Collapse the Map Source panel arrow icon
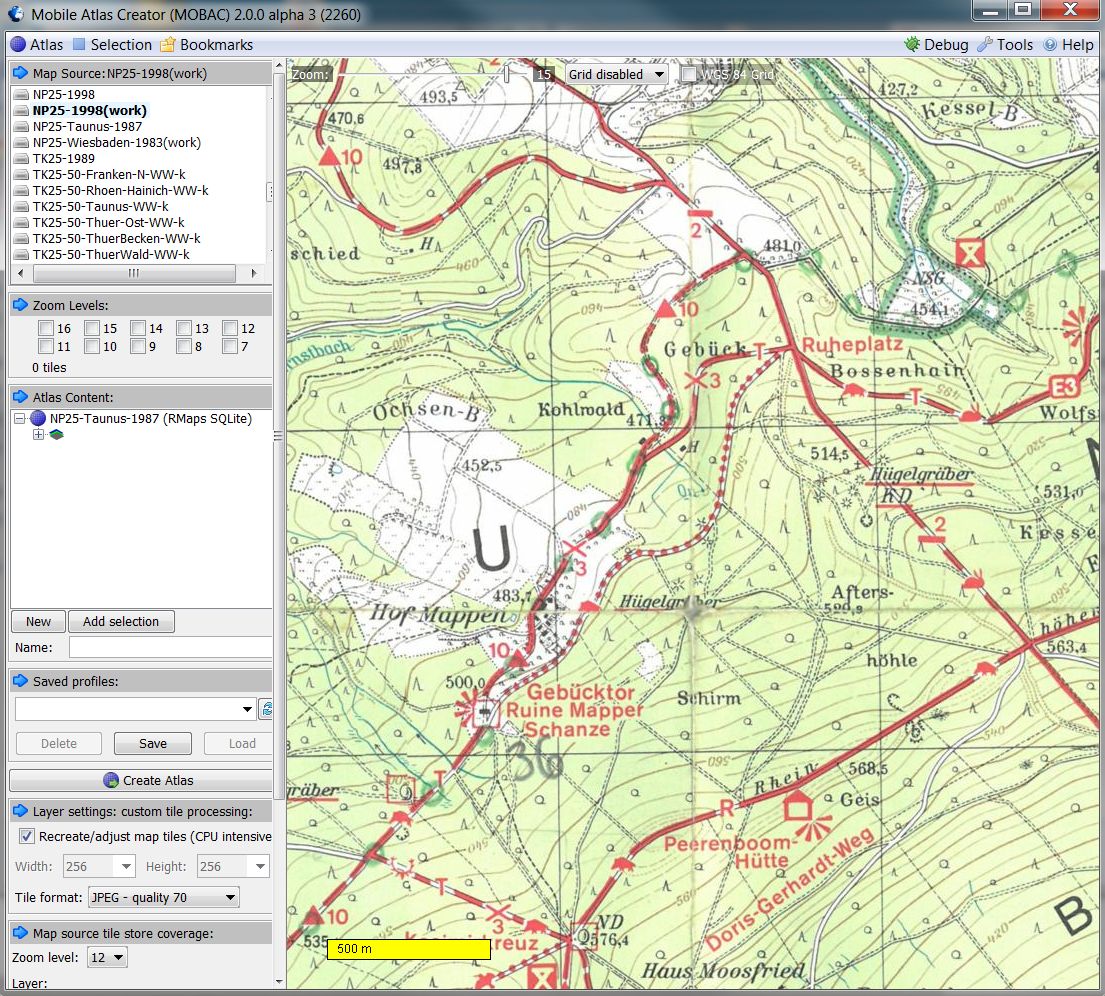 point(20,73)
